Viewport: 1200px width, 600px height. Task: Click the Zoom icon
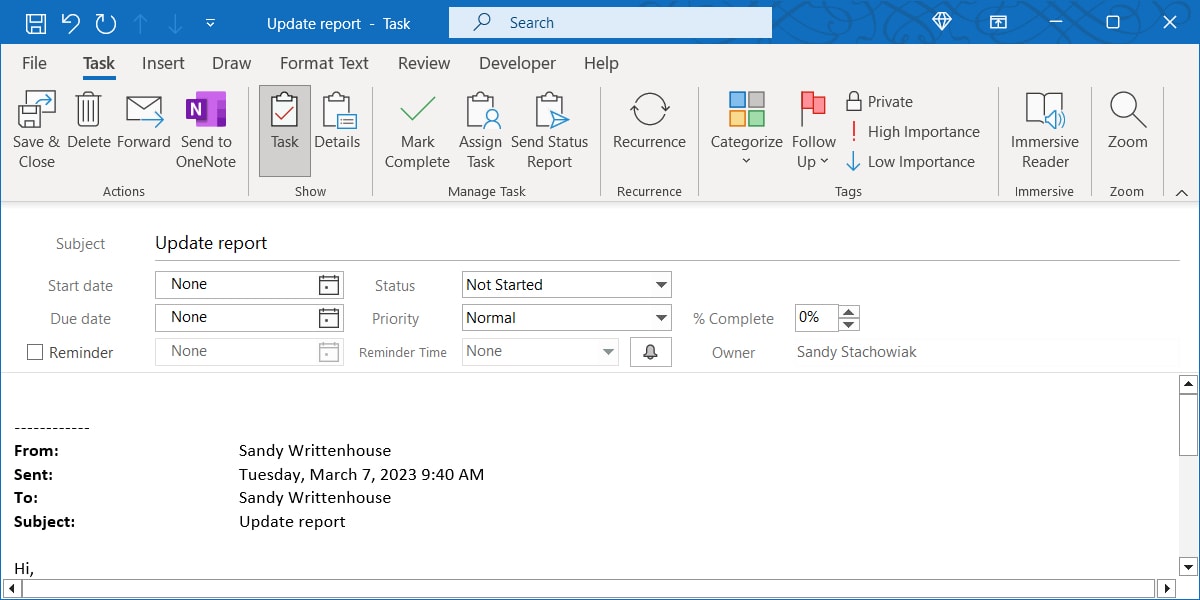(1127, 128)
